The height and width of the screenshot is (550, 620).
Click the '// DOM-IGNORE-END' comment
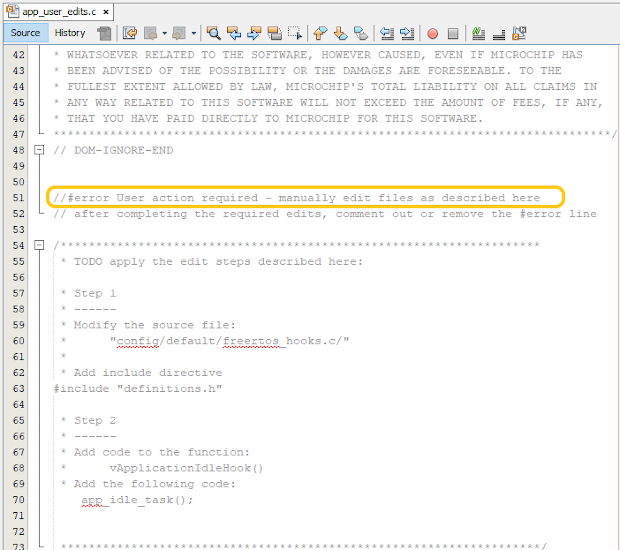[113, 150]
